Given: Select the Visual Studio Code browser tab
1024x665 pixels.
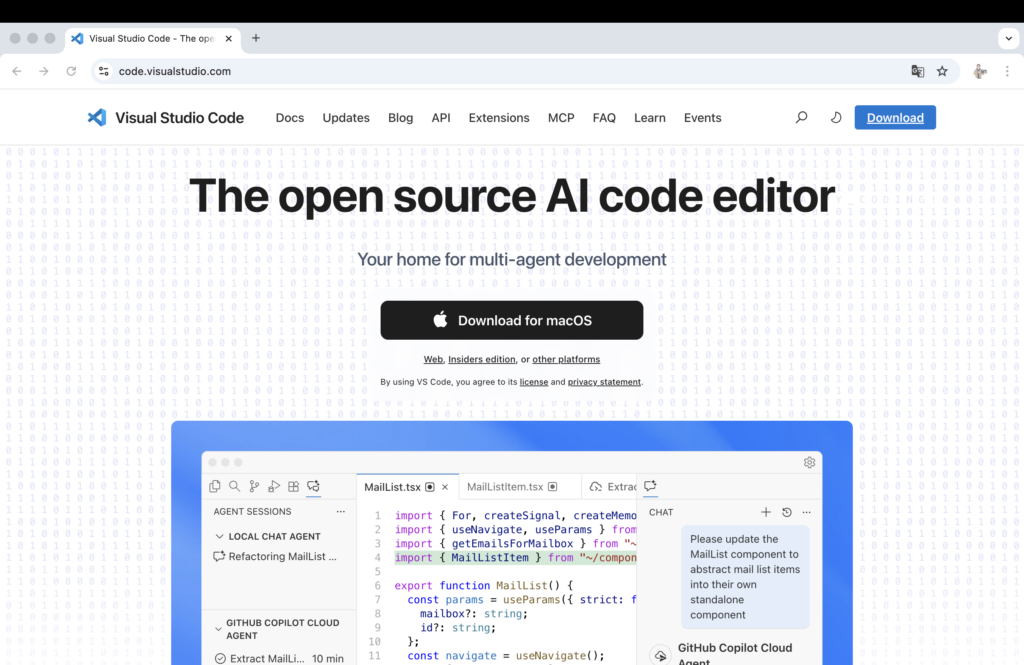Looking at the screenshot, I should pos(152,39).
